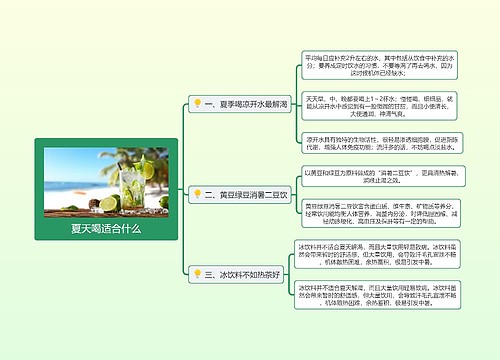Select the note starting 黄豆绿豆消暑二豆饮富含蛋白质
This screenshot has width=500, height=360.
[x=381, y=213]
